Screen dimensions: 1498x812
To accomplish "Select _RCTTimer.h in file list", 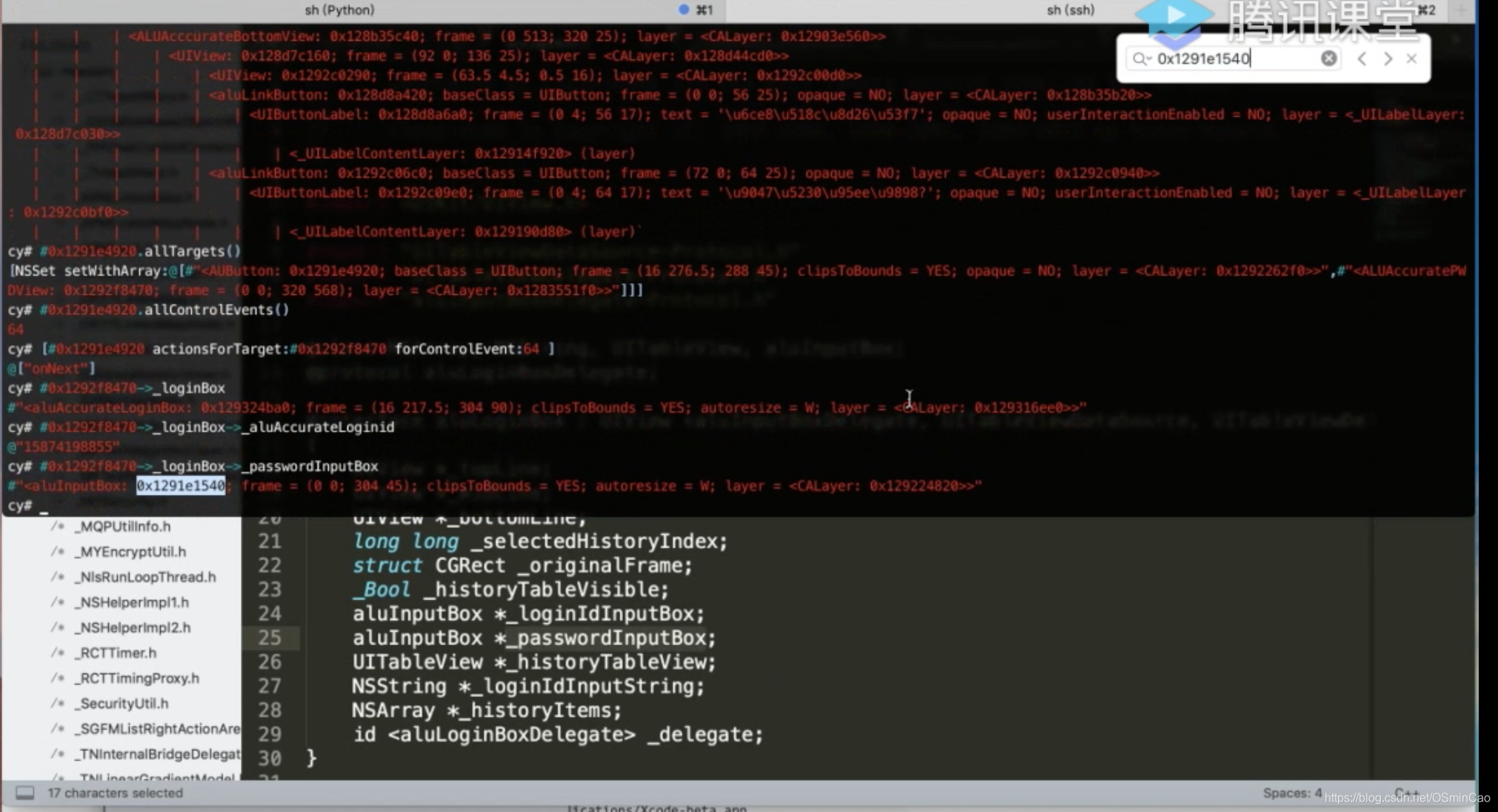I will [x=116, y=653].
